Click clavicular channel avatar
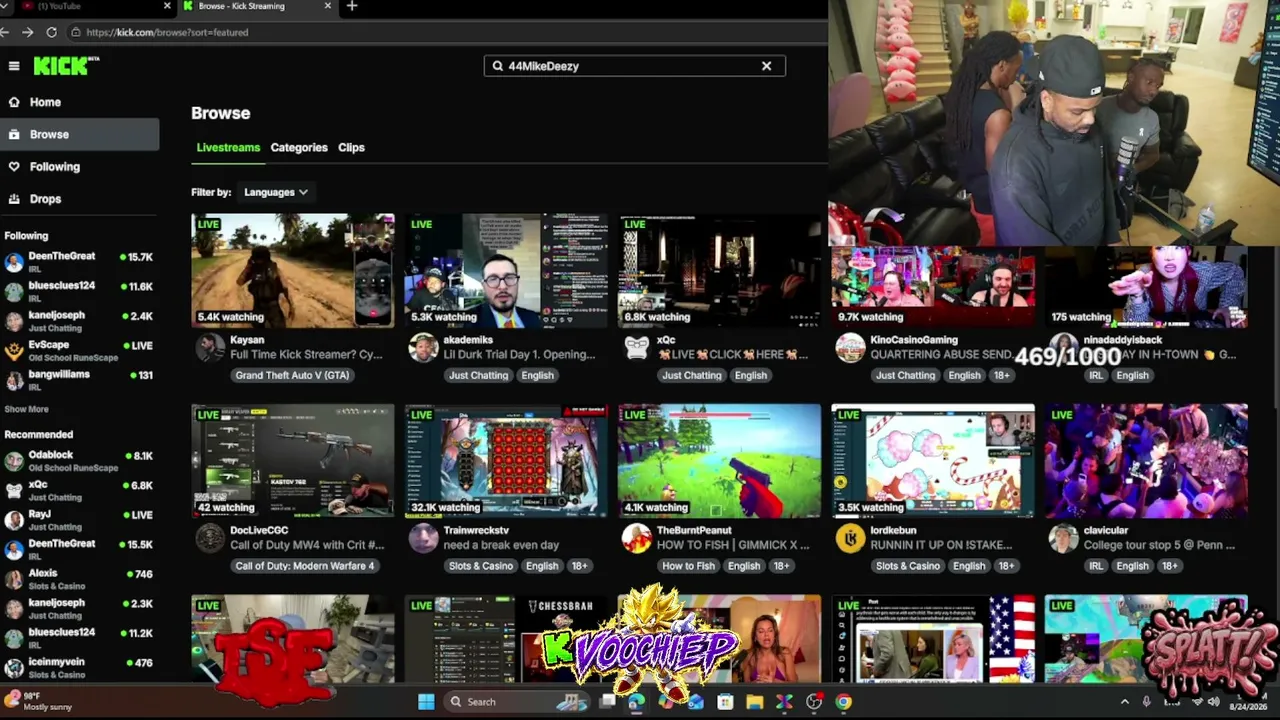This screenshot has height=720, width=1280. (x=1064, y=538)
